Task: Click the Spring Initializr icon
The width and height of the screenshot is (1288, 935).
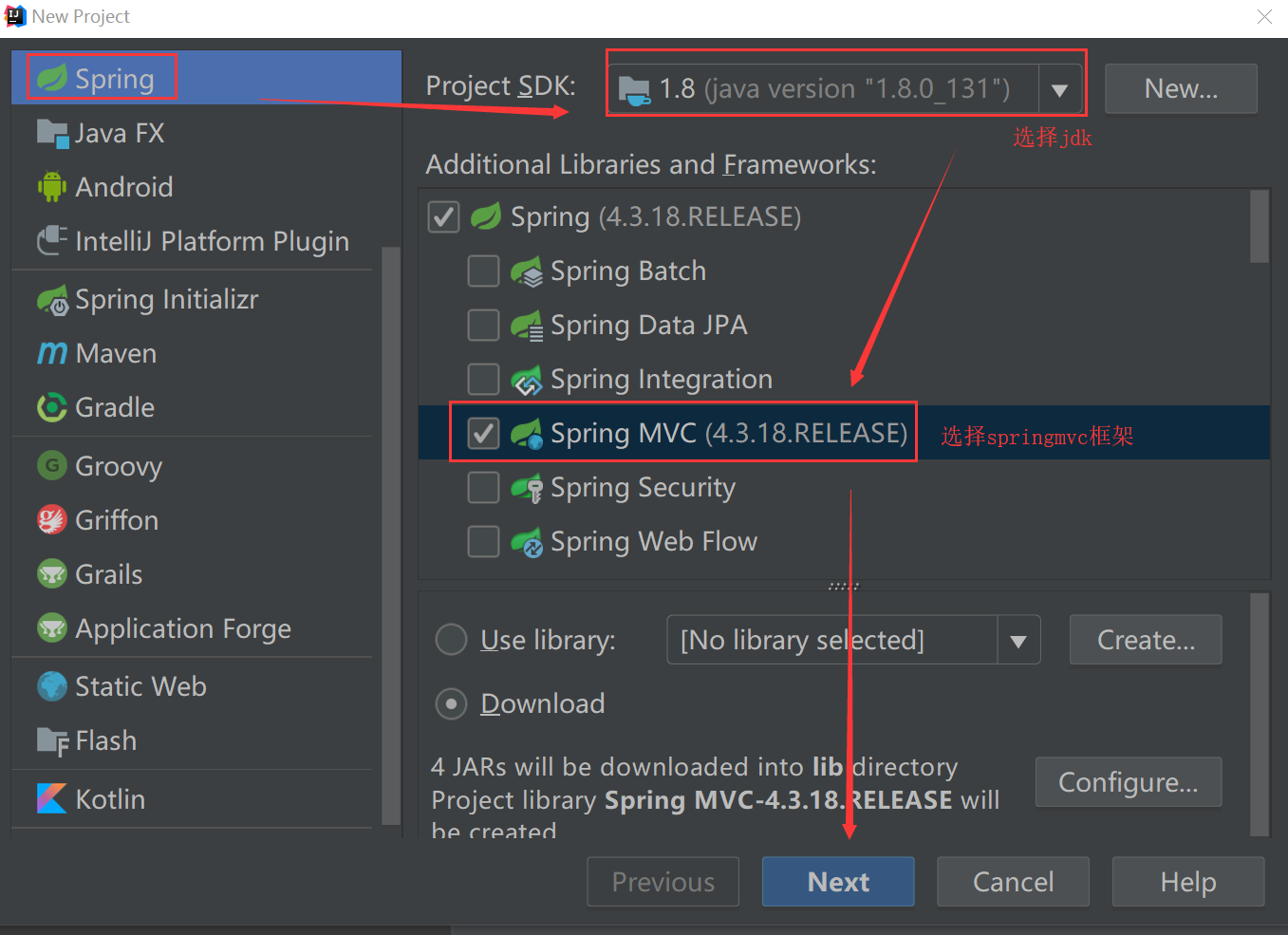Action: pos(52,300)
